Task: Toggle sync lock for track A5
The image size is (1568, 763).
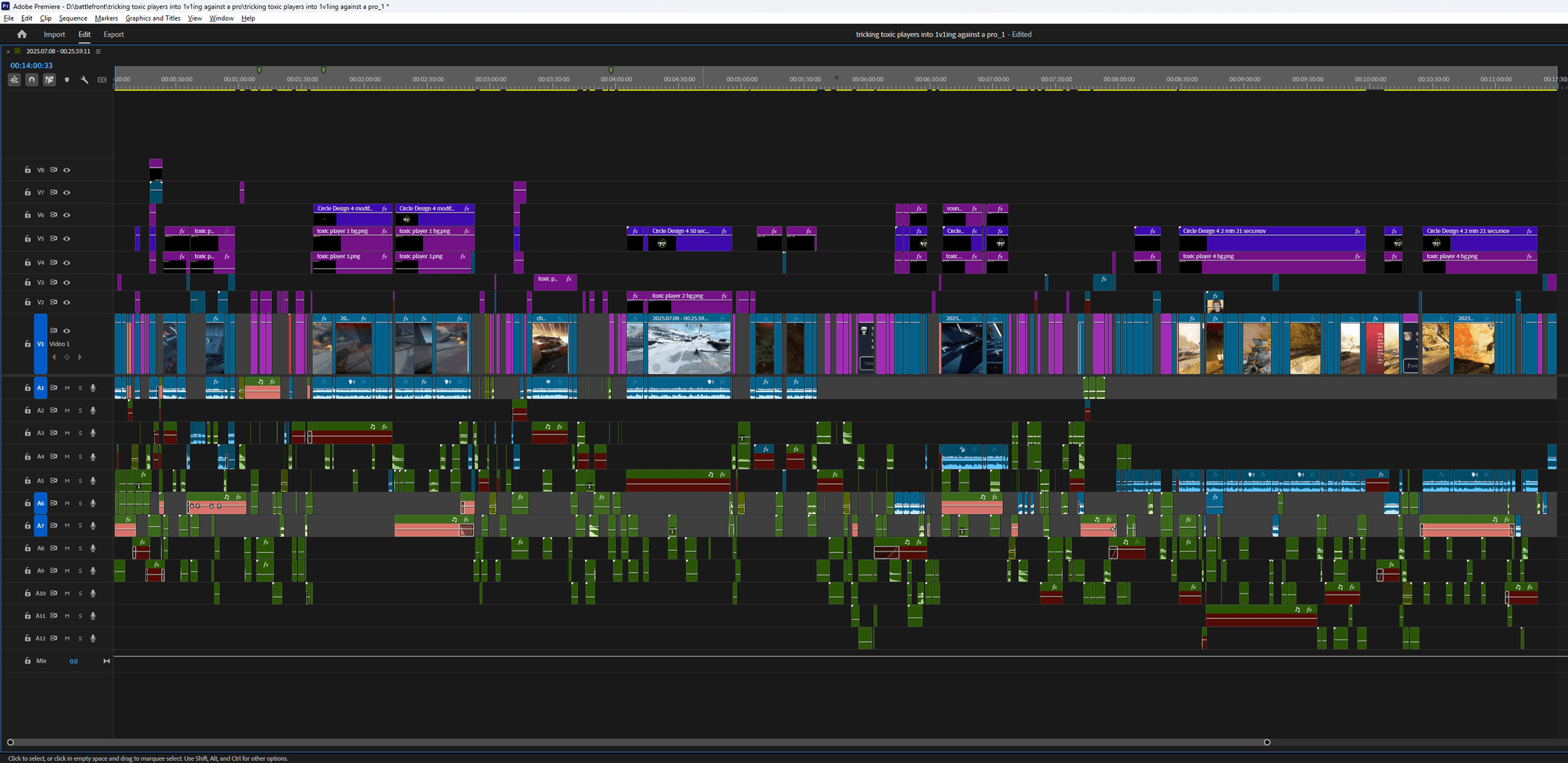Action: click(x=54, y=481)
